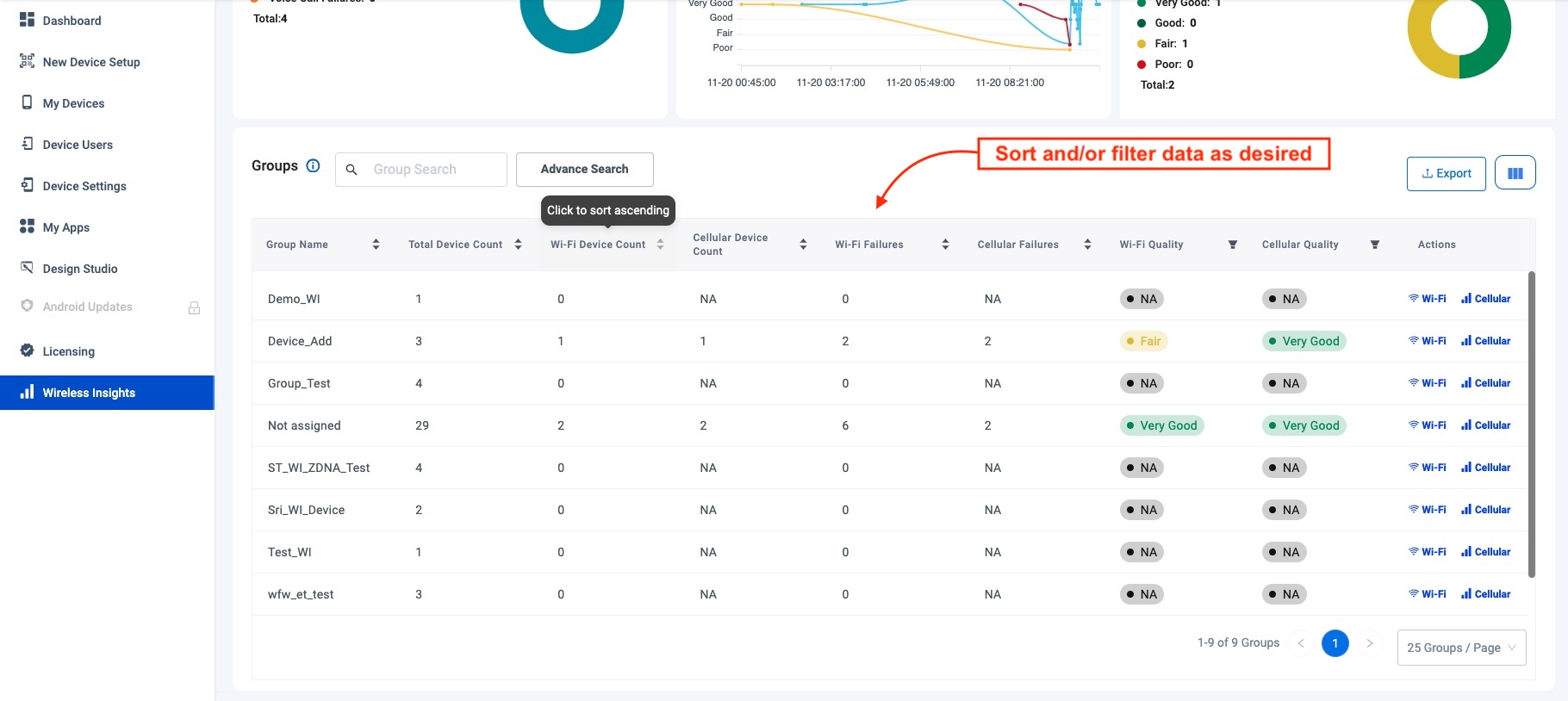Open the column chooser icon button

point(1515,173)
